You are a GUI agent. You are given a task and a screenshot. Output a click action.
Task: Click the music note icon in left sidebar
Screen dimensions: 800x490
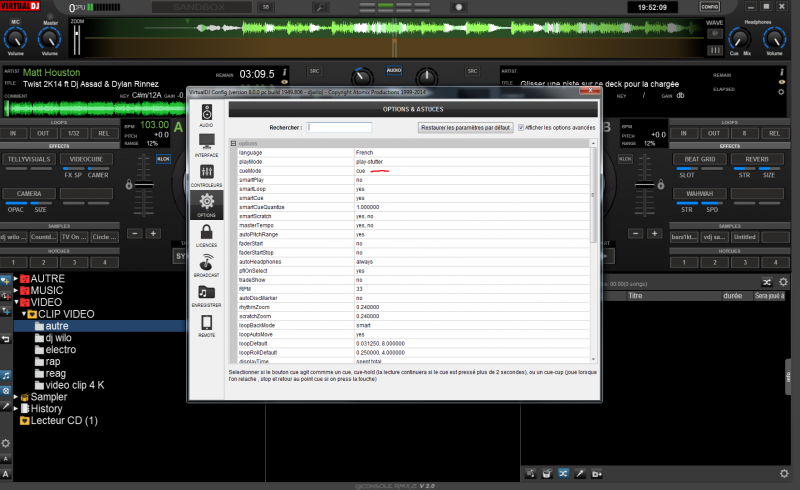pos(6,376)
